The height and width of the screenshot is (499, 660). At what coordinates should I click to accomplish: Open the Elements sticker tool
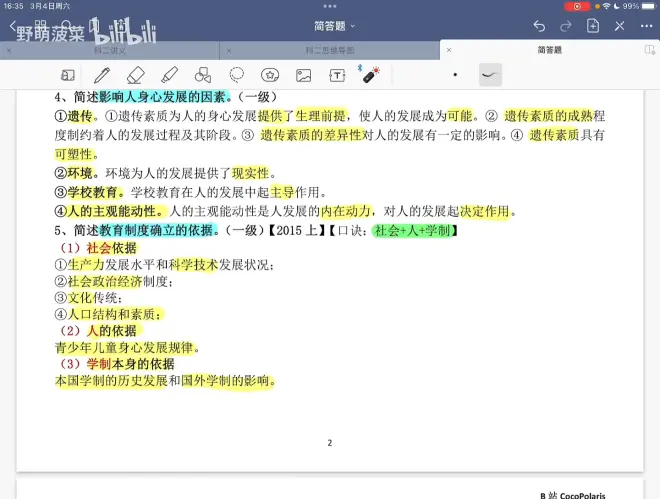(x=270, y=75)
